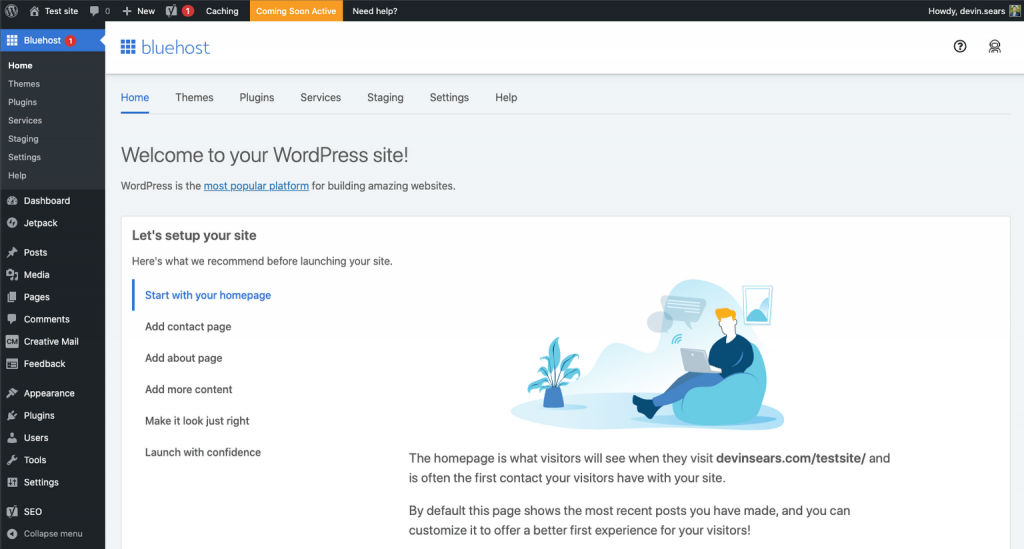The image size is (1024, 549).
Task: Click the WordPress logo icon in admin bar
Action: (12, 10)
